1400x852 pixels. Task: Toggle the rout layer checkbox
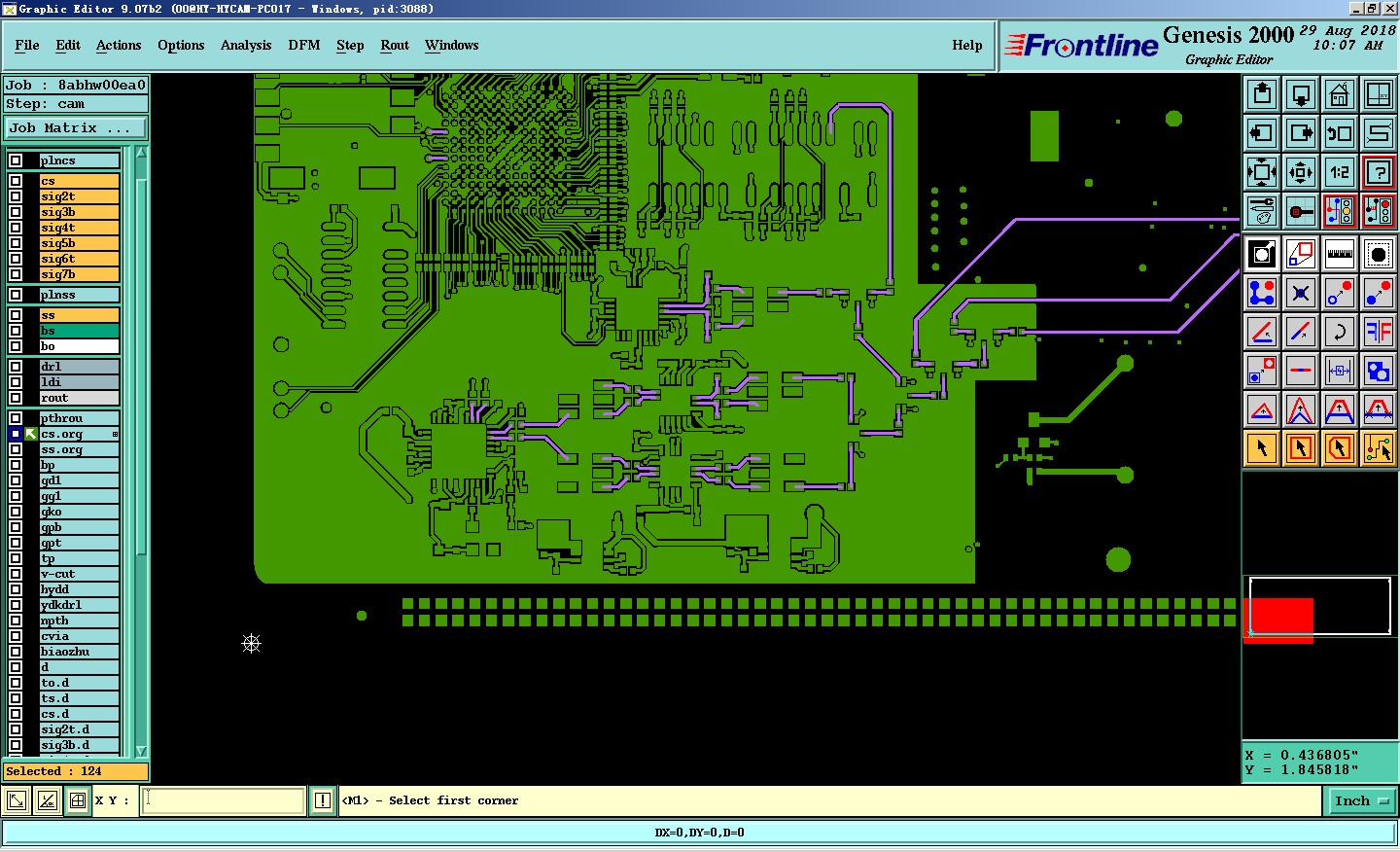[16, 398]
